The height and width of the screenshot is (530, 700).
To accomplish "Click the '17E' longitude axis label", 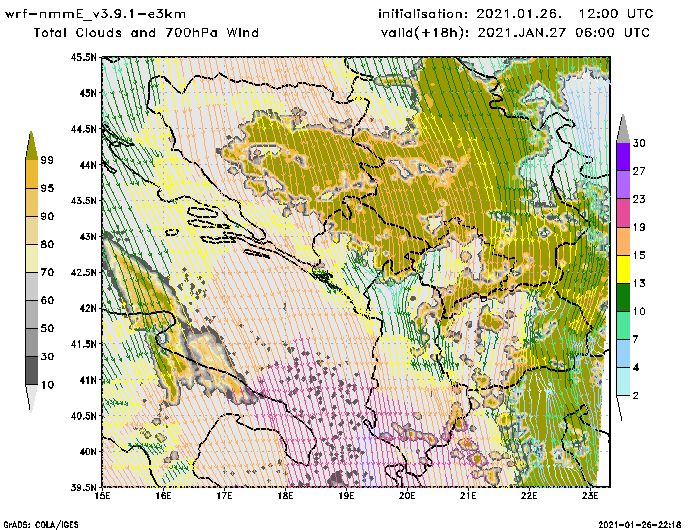I will [225, 496].
